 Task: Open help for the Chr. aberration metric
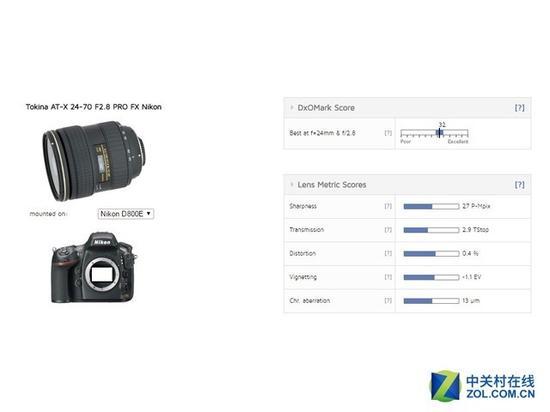point(388,300)
